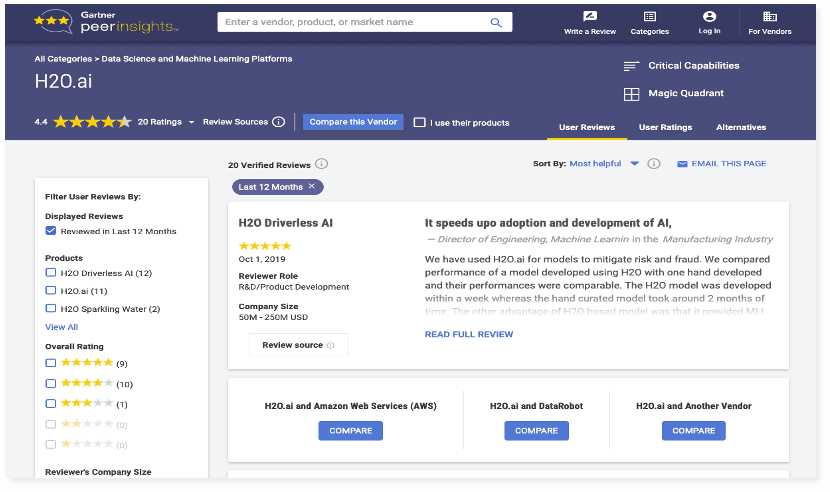Switch to the User Reviews tab
Viewport: 830px width, 492px height.
(587, 127)
